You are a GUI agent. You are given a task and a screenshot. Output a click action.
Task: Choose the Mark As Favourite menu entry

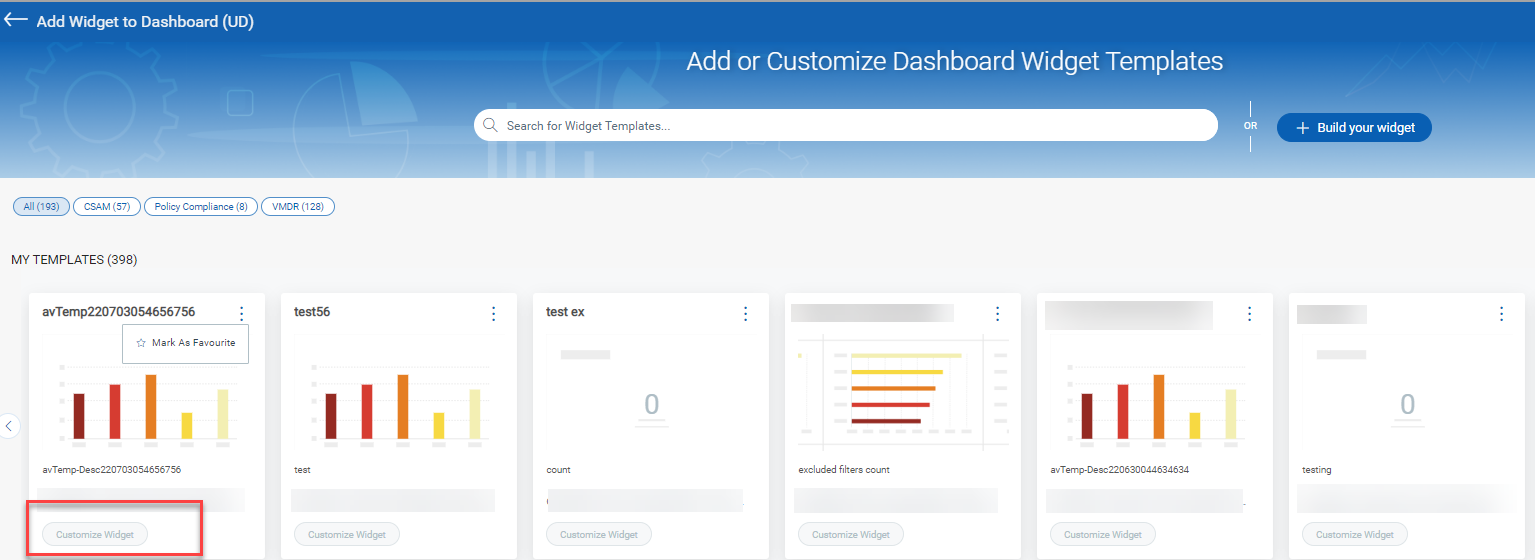tap(186, 343)
